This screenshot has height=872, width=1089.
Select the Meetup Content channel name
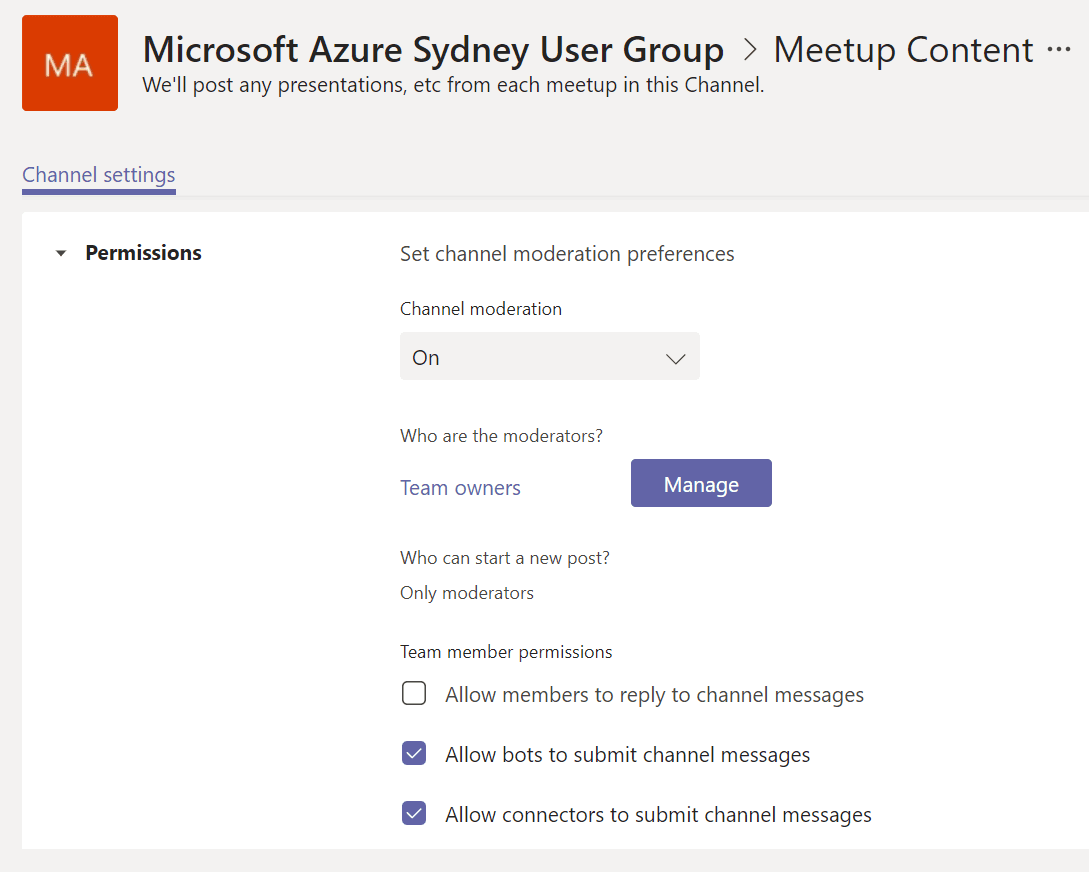click(x=904, y=50)
